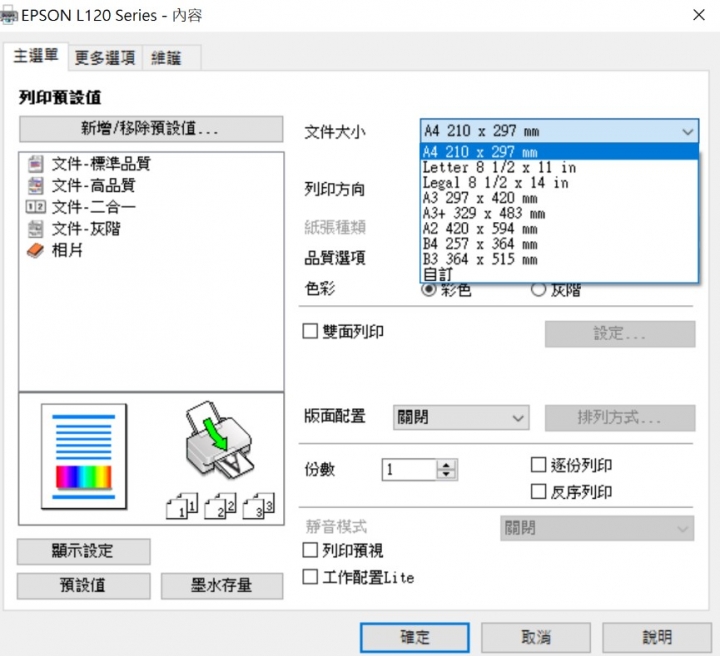Increase copies with the up arrow
Viewport: 720px width, 656px height.
tap(446, 465)
